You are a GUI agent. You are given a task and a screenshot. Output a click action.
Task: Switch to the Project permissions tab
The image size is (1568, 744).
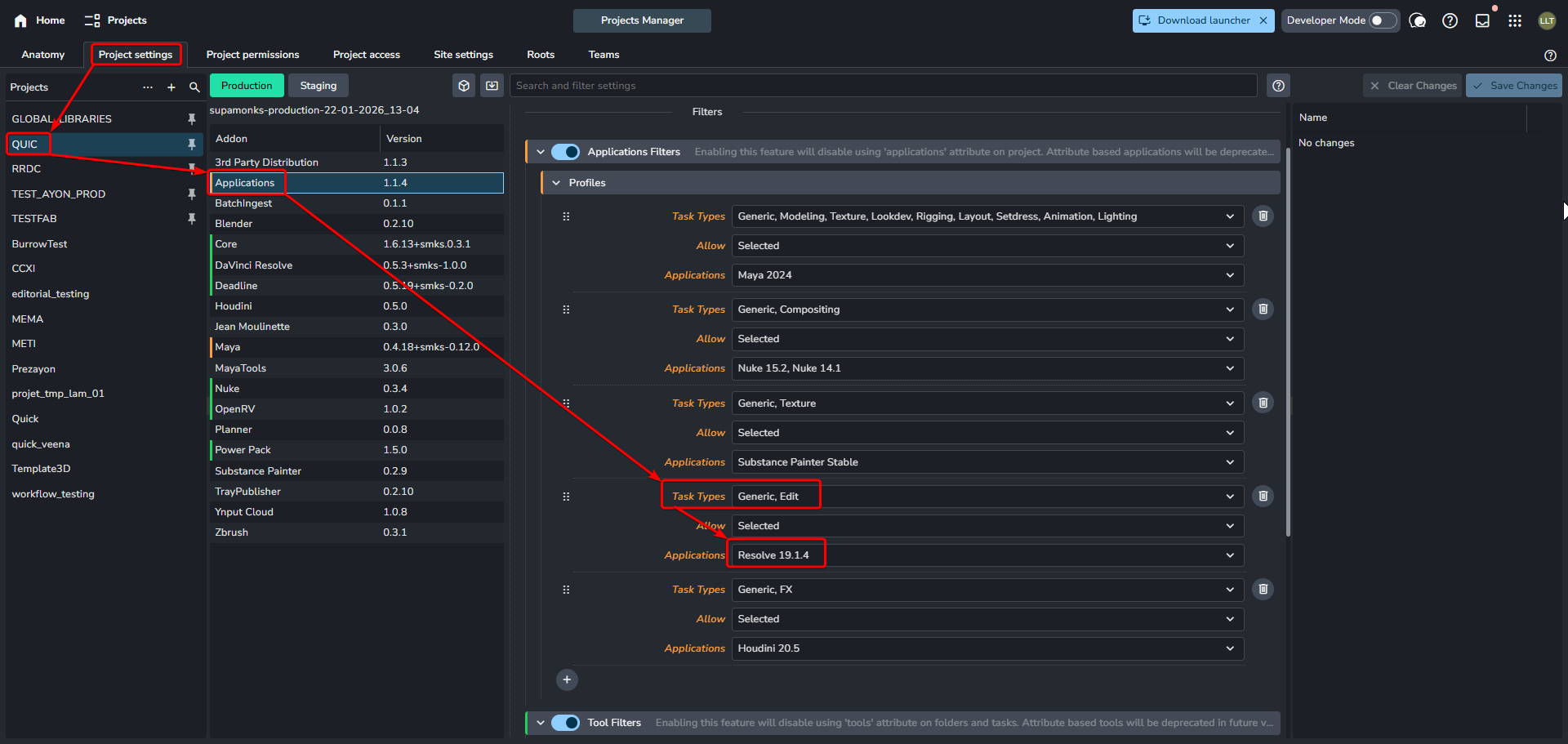(252, 55)
